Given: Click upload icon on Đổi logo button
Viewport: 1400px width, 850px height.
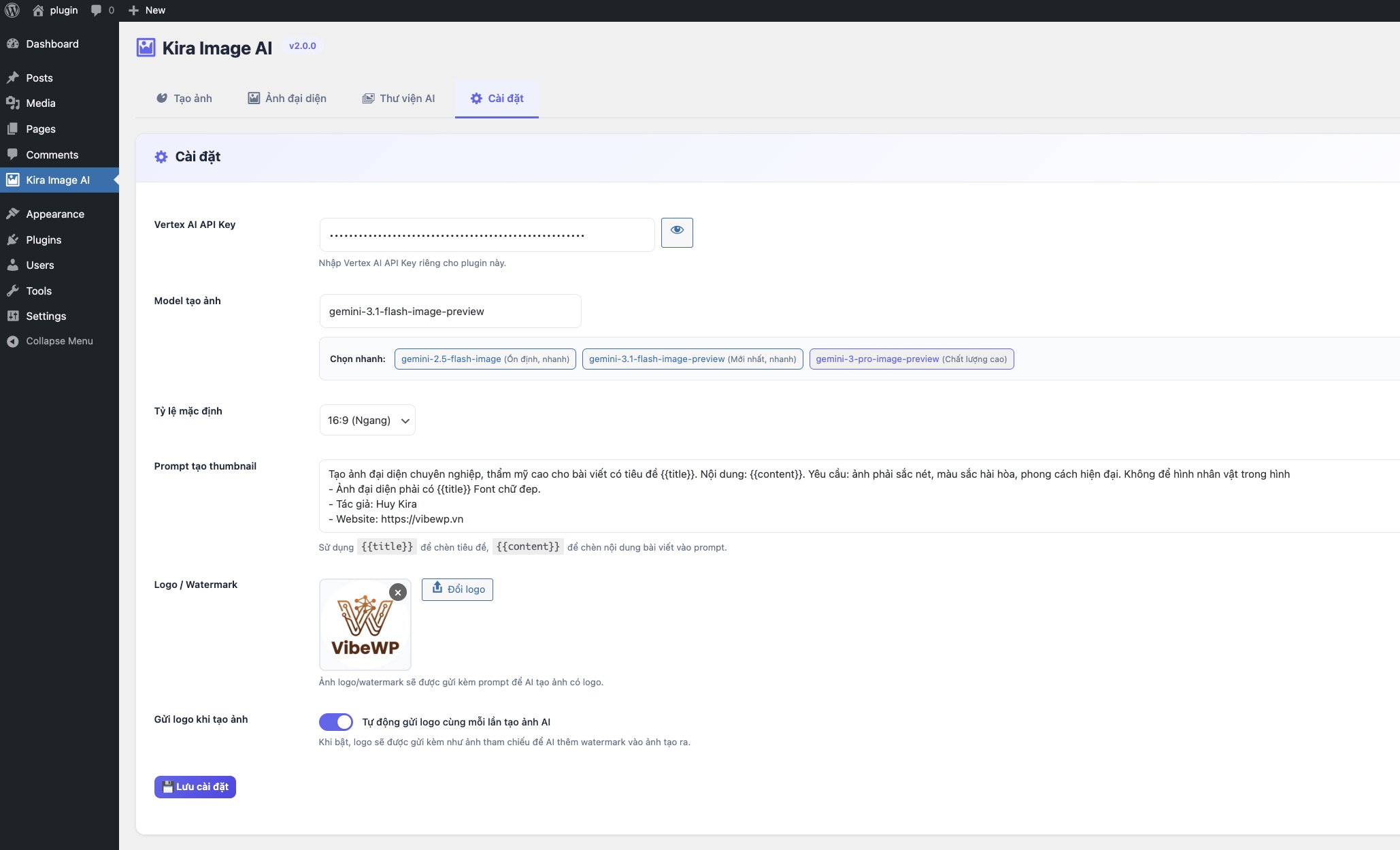Looking at the screenshot, I should [x=437, y=587].
